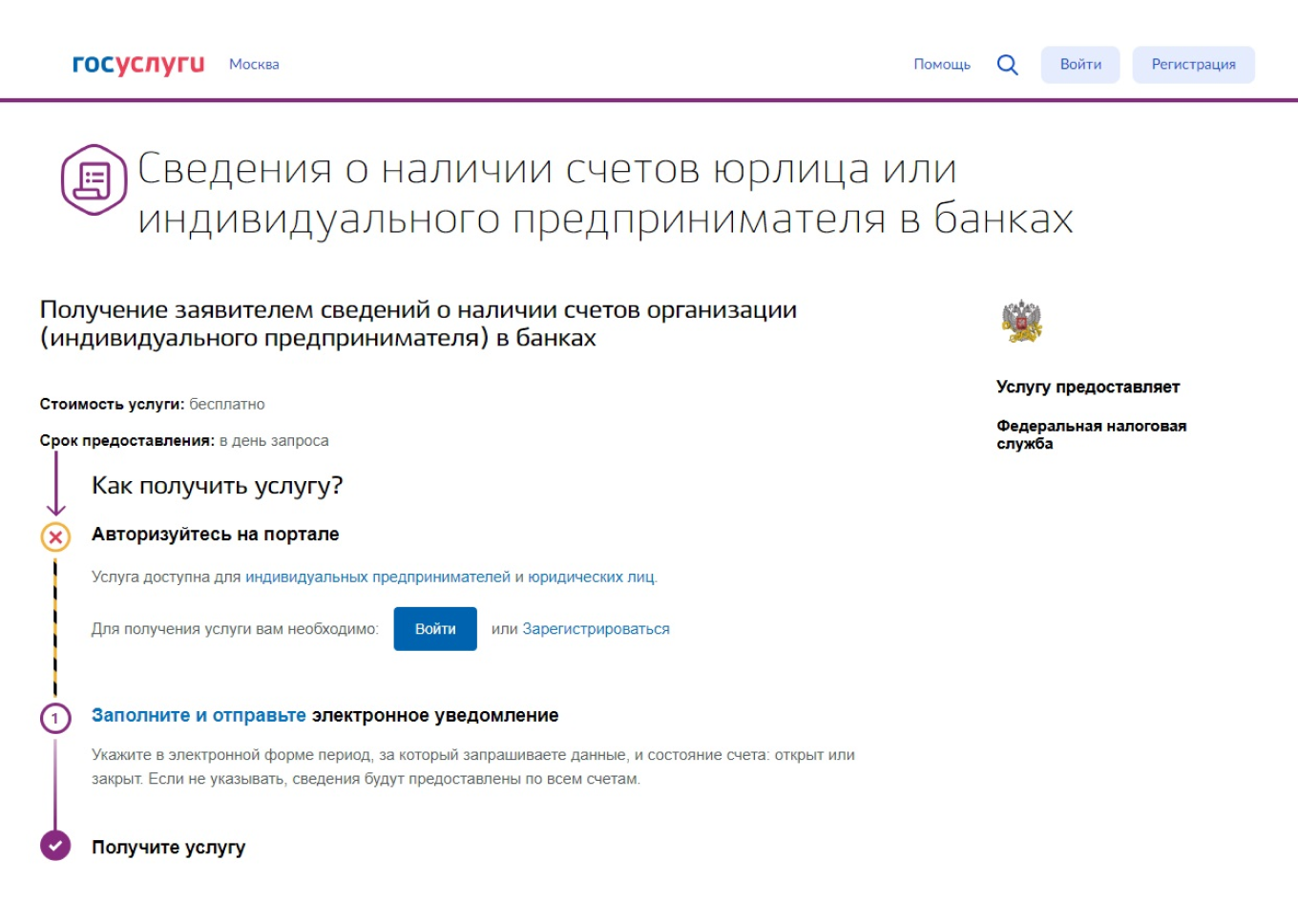Viewport: 1298px width, 924px height.
Task: Click the purple document service icon
Action: pos(93,179)
